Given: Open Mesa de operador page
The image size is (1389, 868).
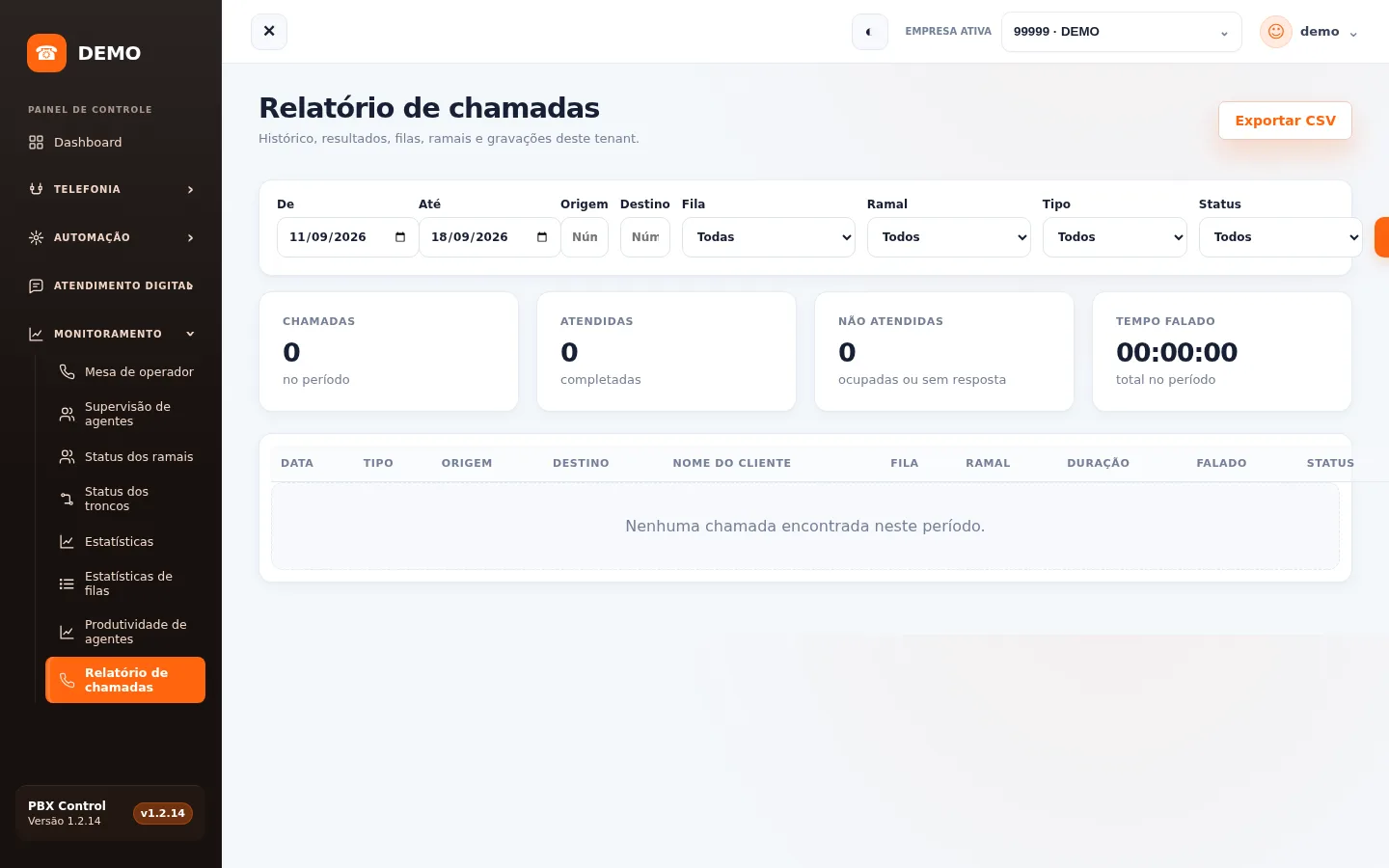Looking at the screenshot, I should 125,371.
